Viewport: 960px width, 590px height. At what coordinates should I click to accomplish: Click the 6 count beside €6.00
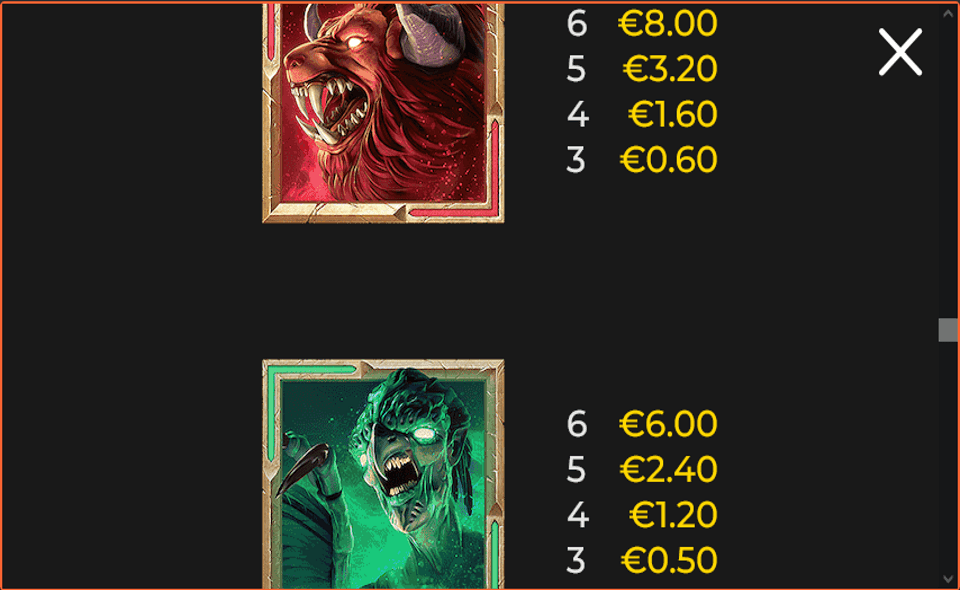pos(577,424)
